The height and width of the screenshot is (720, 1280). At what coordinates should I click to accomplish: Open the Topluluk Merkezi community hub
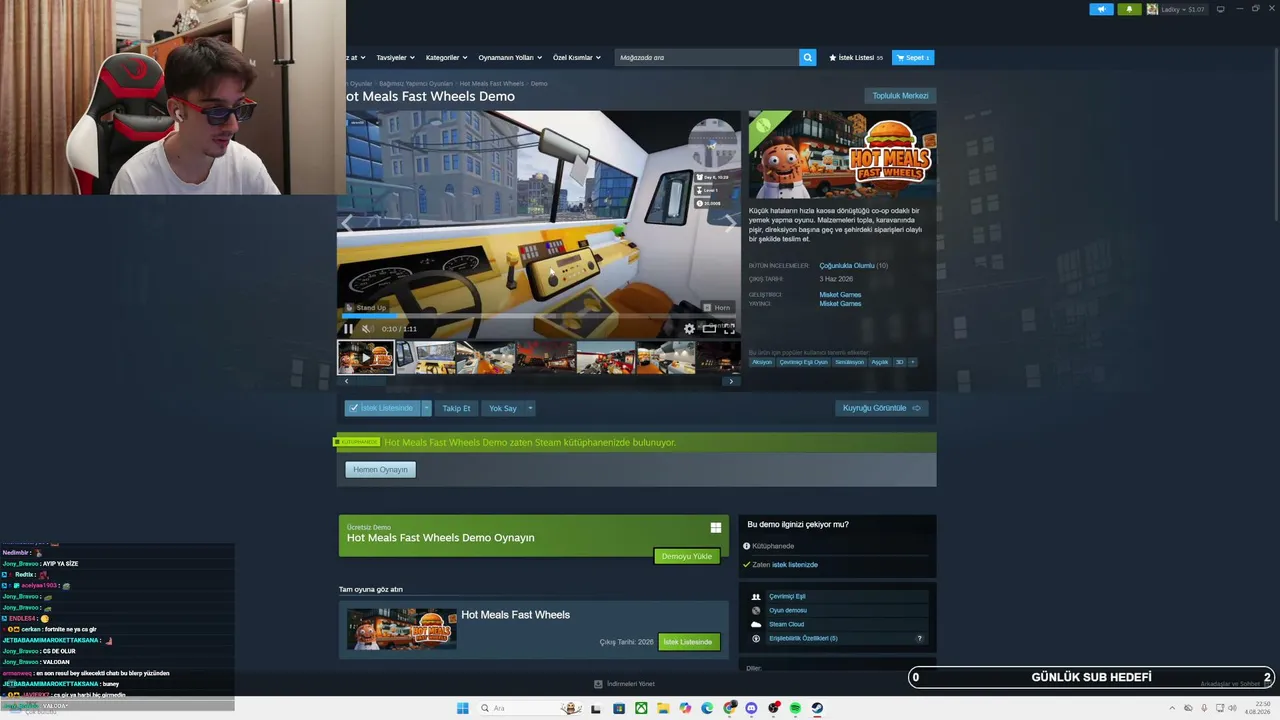900,96
